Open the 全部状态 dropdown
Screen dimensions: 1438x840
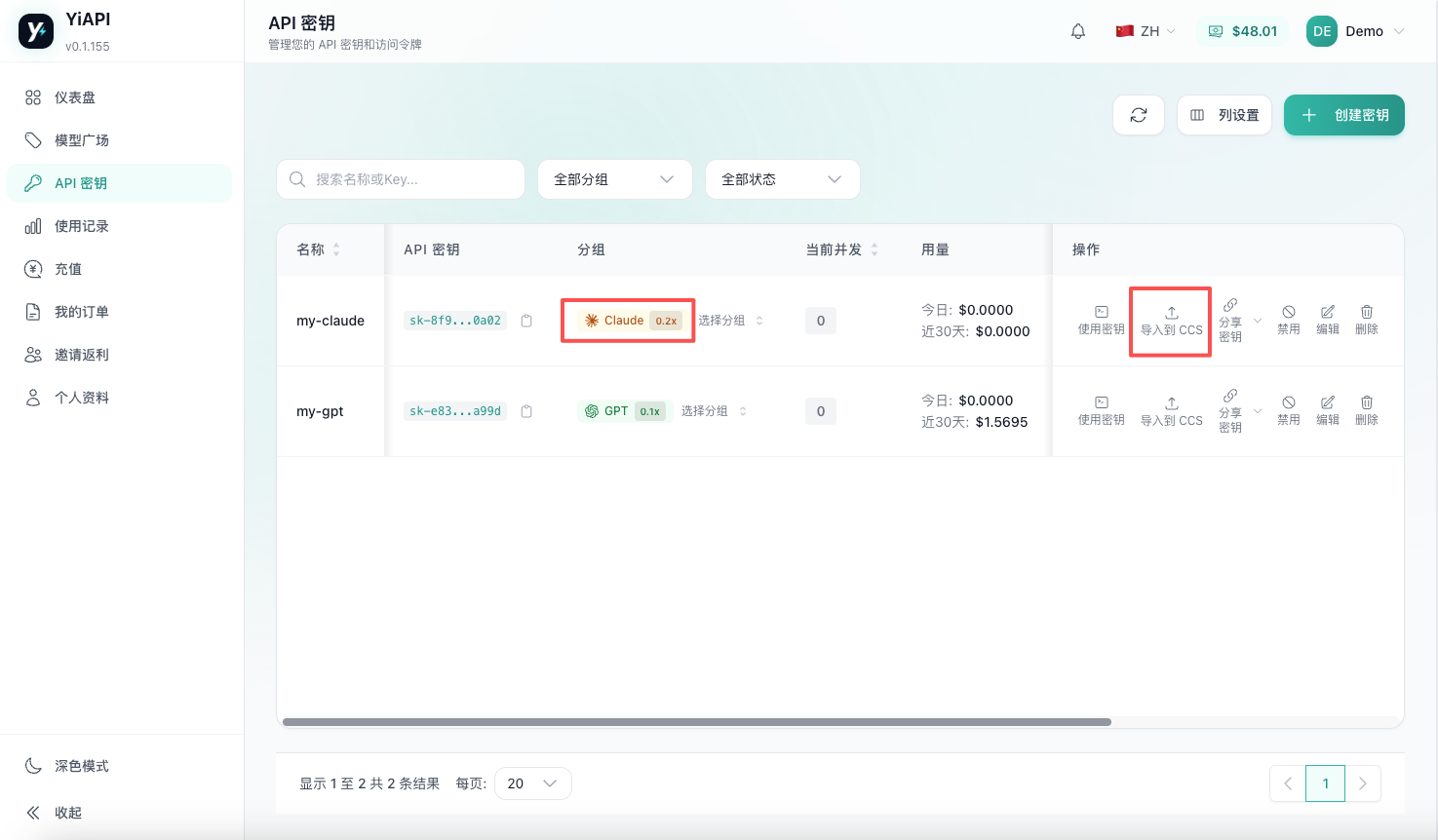783,179
